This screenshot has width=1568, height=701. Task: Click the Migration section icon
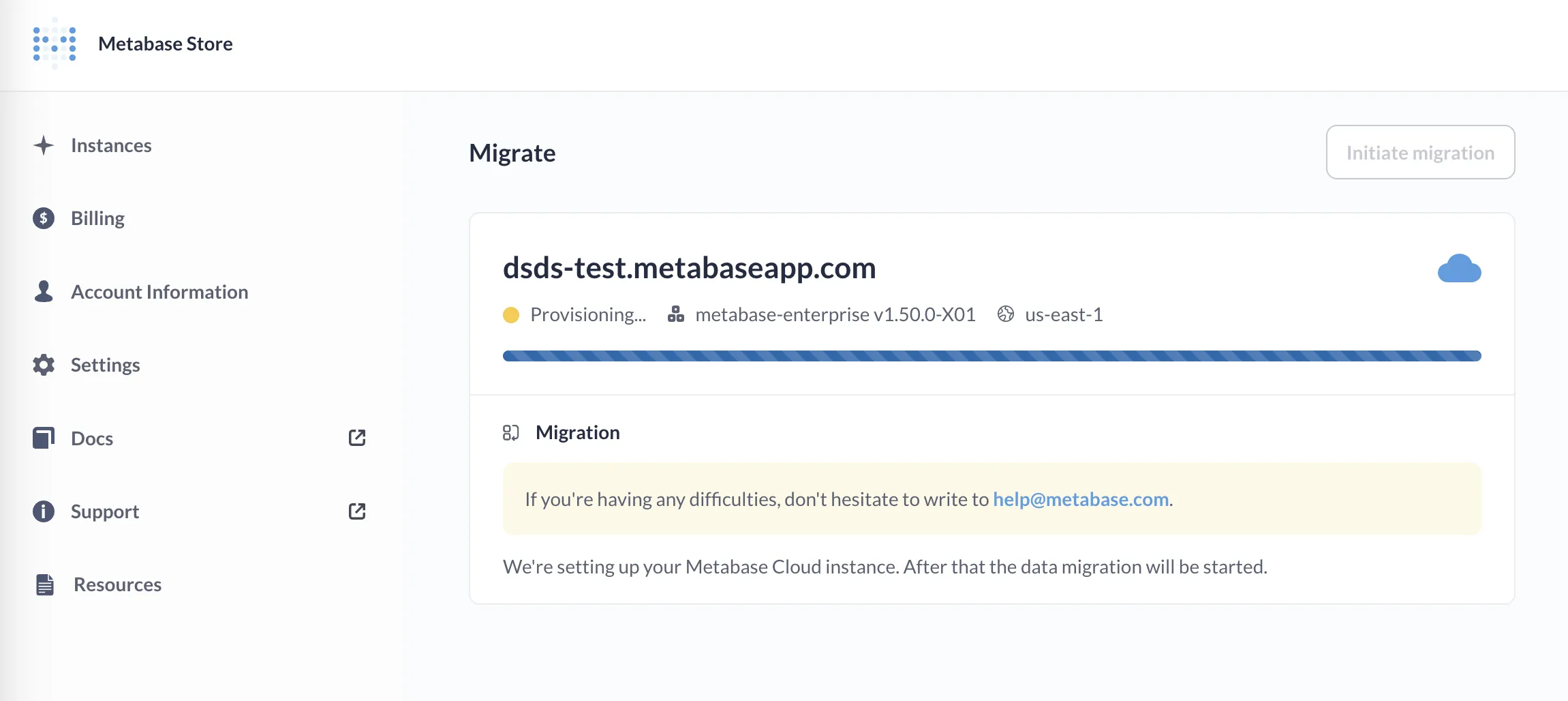coord(511,432)
